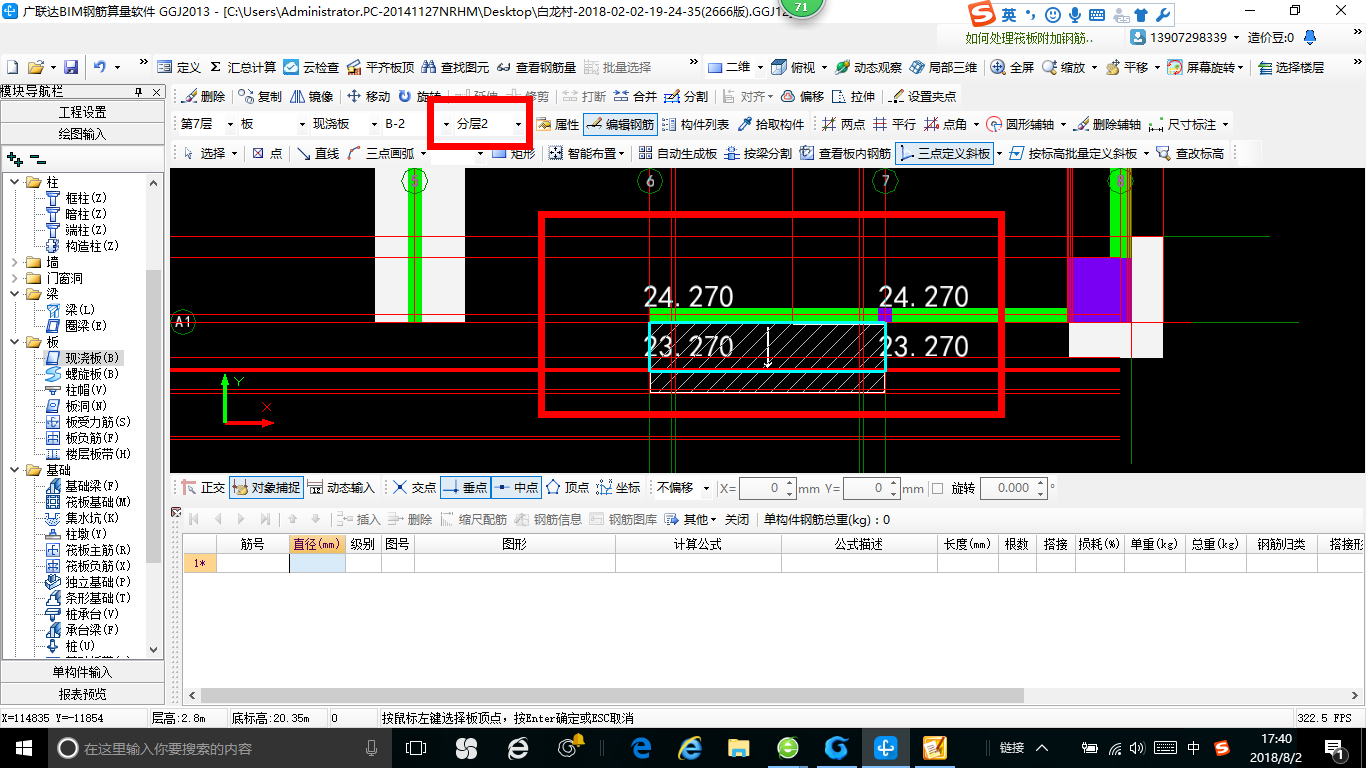Click the New file icon
Viewport: 1366px width, 768px height.
13,67
